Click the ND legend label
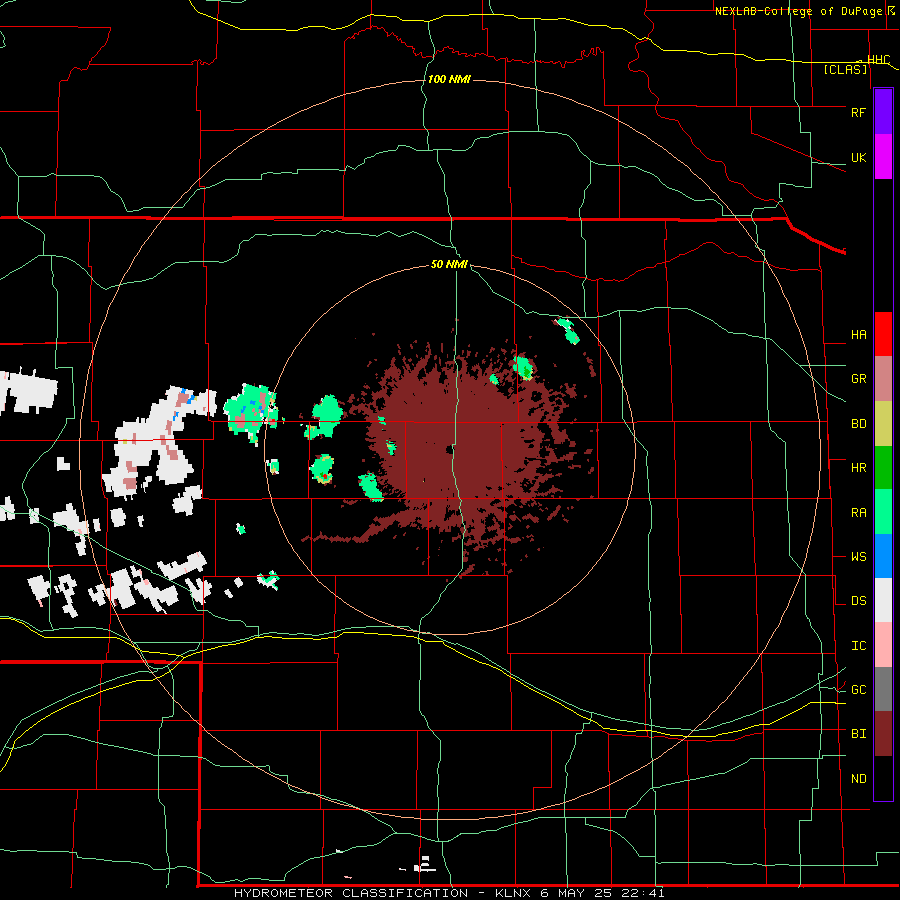This screenshot has width=900, height=900. tap(858, 779)
